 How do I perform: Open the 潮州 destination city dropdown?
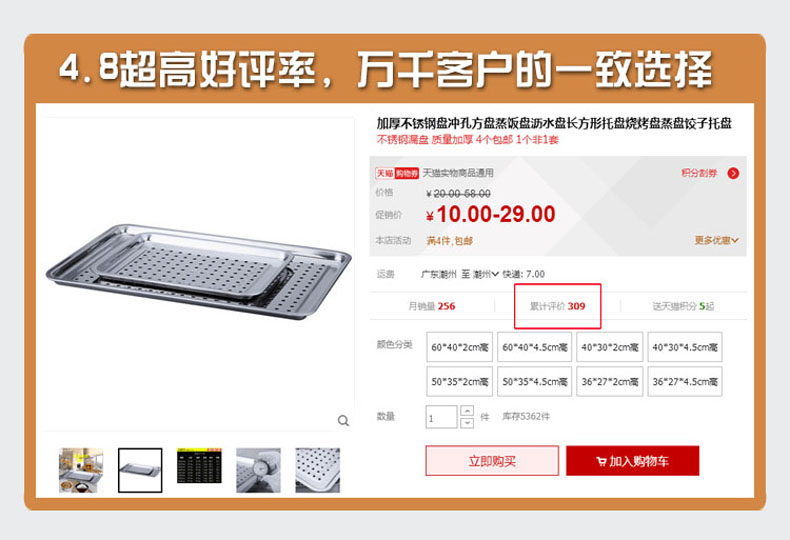pos(486,274)
